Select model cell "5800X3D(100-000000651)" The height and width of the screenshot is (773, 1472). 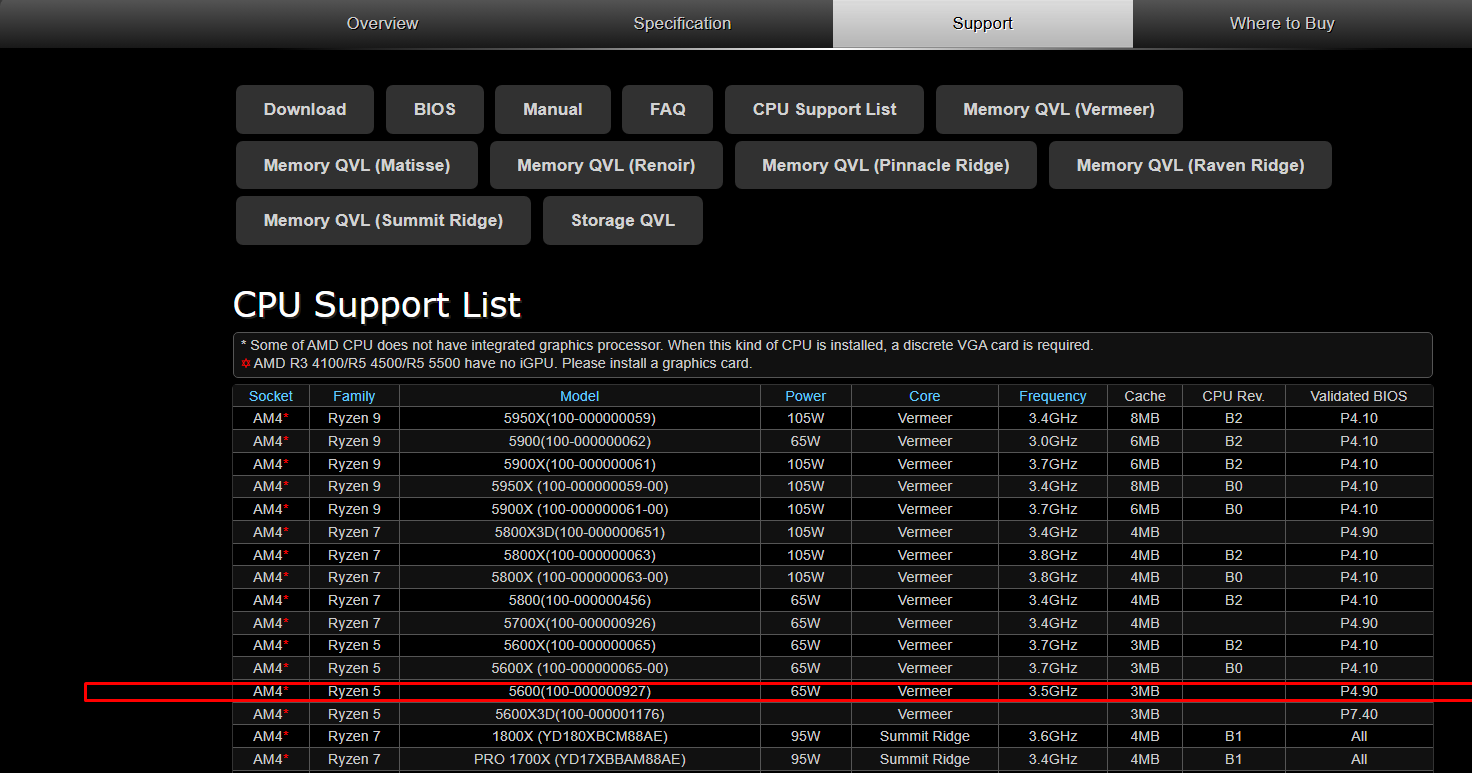click(580, 532)
